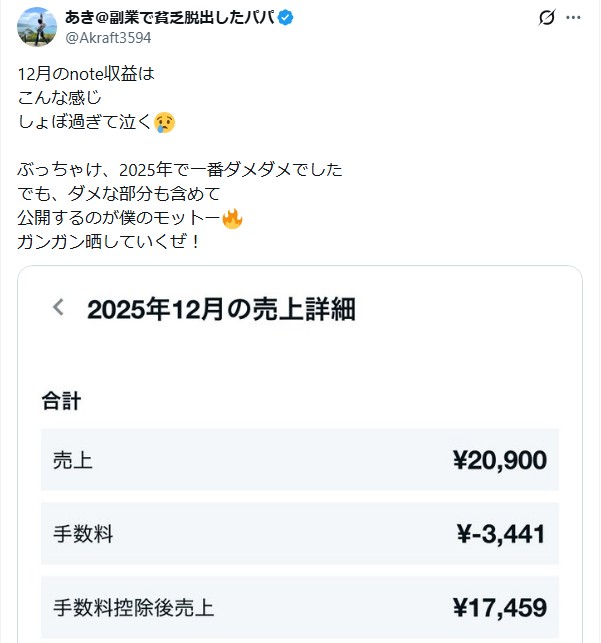The width and height of the screenshot is (601, 643).
Task: Click the ¥17,459 net amount
Action: click(x=499, y=607)
